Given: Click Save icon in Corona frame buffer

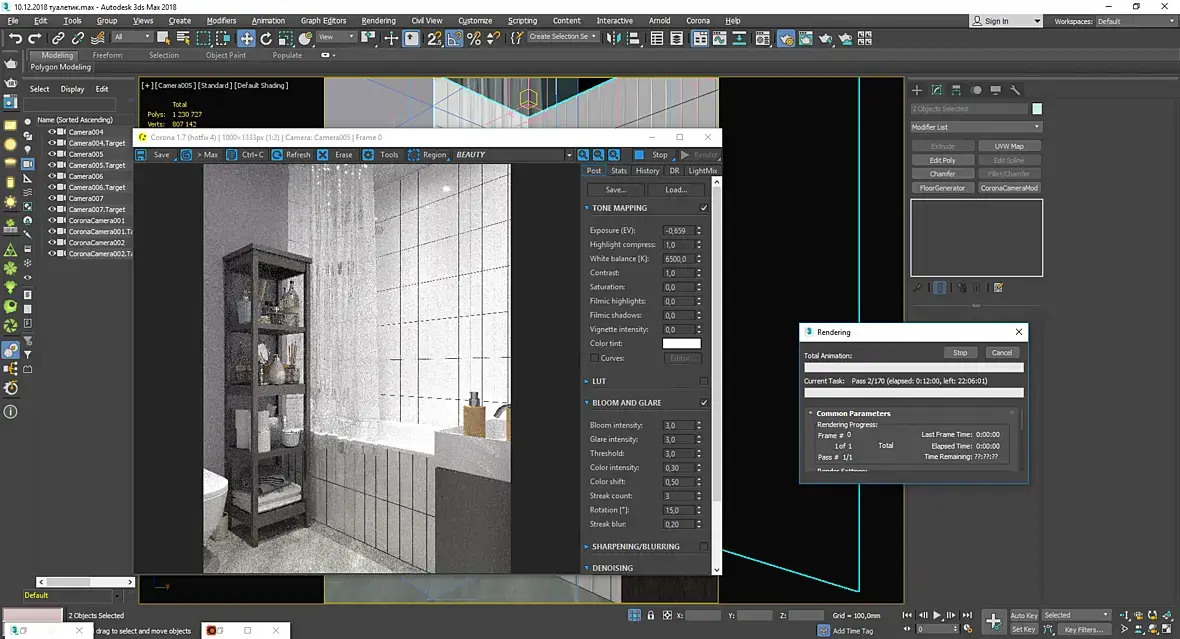Looking at the screenshot, I should [142, 155].
